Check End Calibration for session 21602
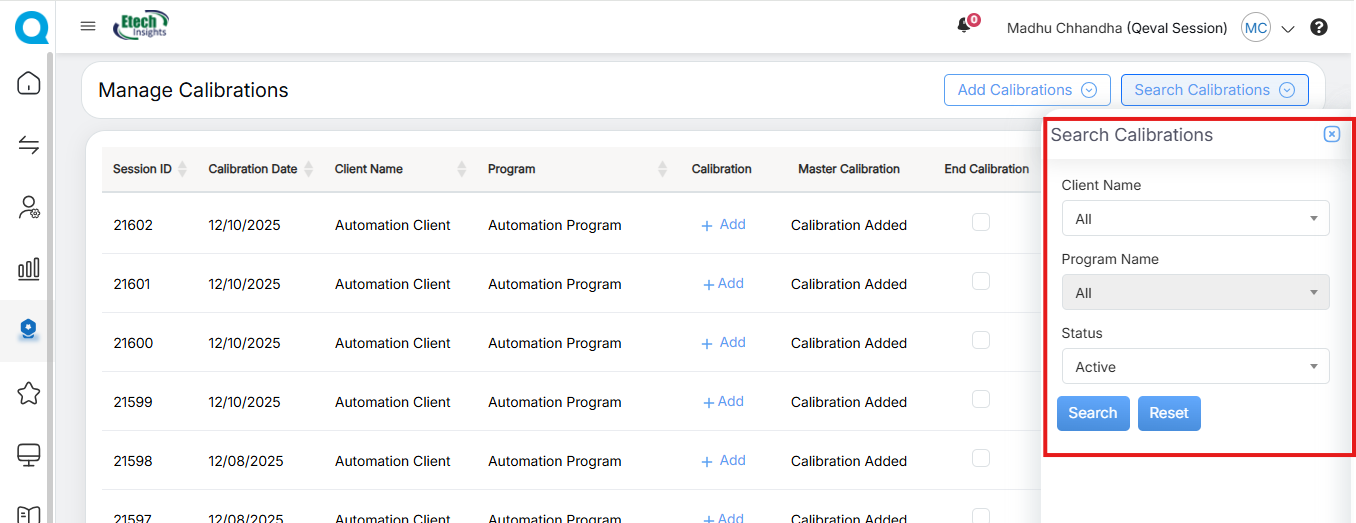This screenshot has height=523, width=1356. point(981,222)
